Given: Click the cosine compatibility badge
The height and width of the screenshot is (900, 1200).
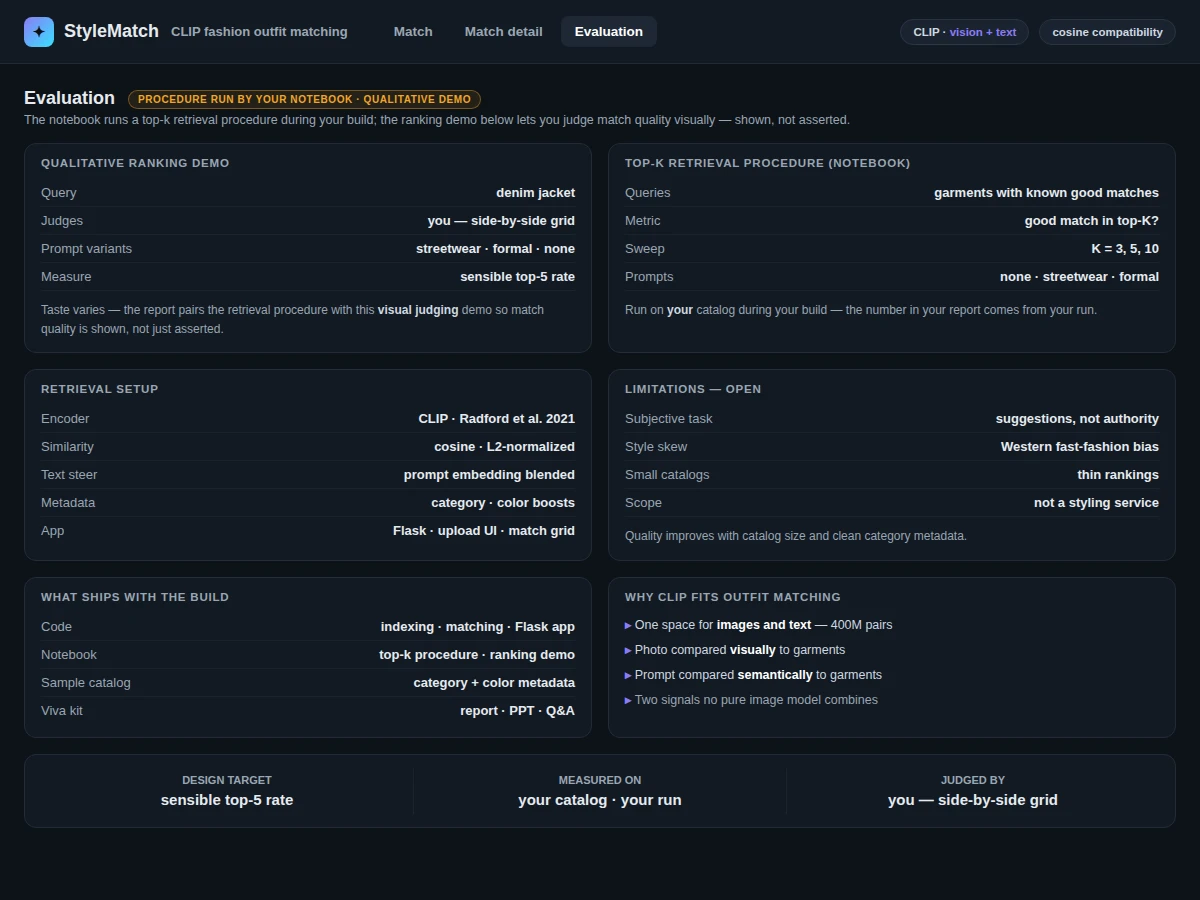Looking at the screenshot, I should (1107, 32).
